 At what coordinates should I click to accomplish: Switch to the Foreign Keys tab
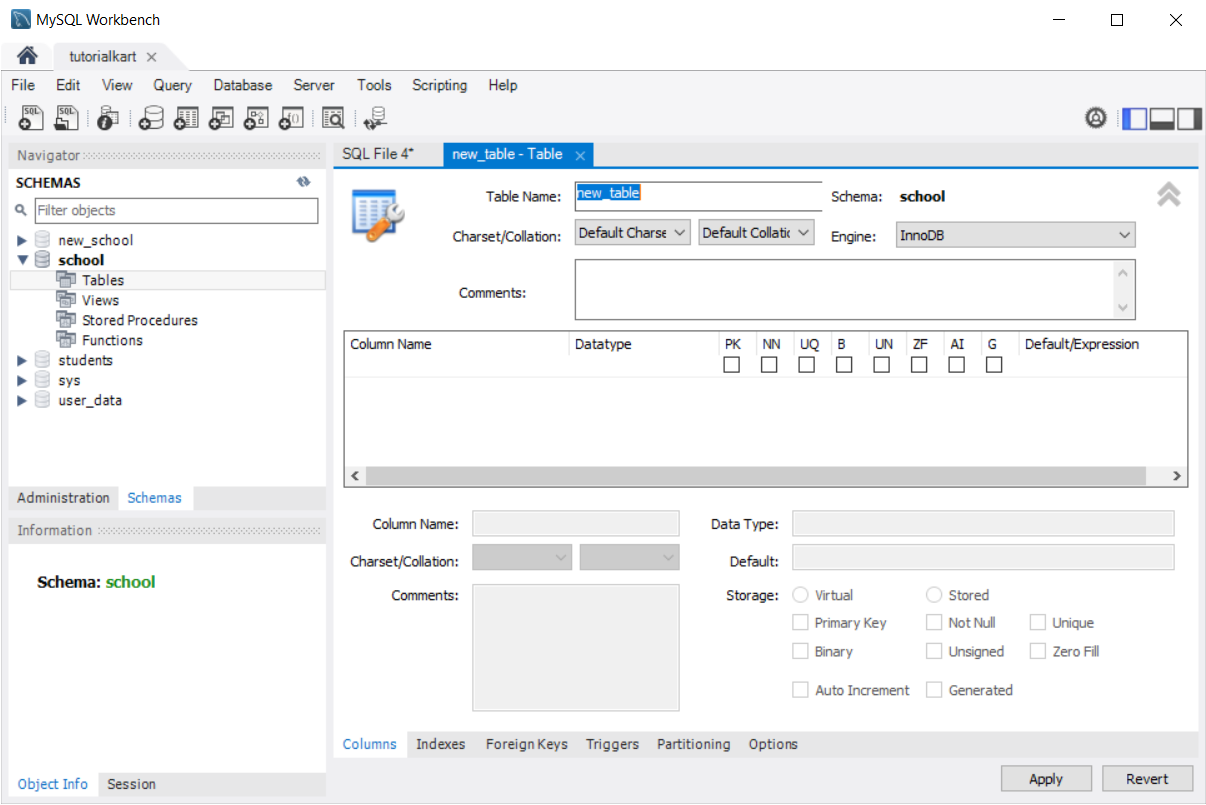(x=527, y=744)
